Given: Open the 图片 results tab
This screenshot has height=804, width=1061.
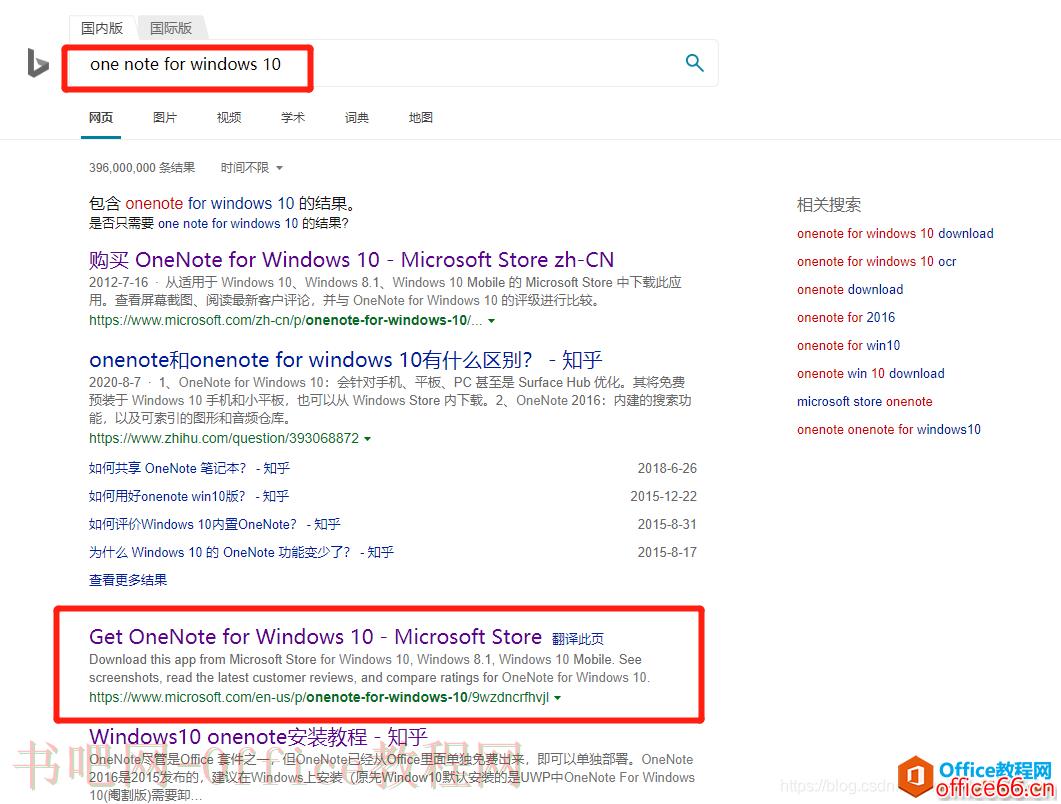Looking at the screenshot, I should point(164,118).
